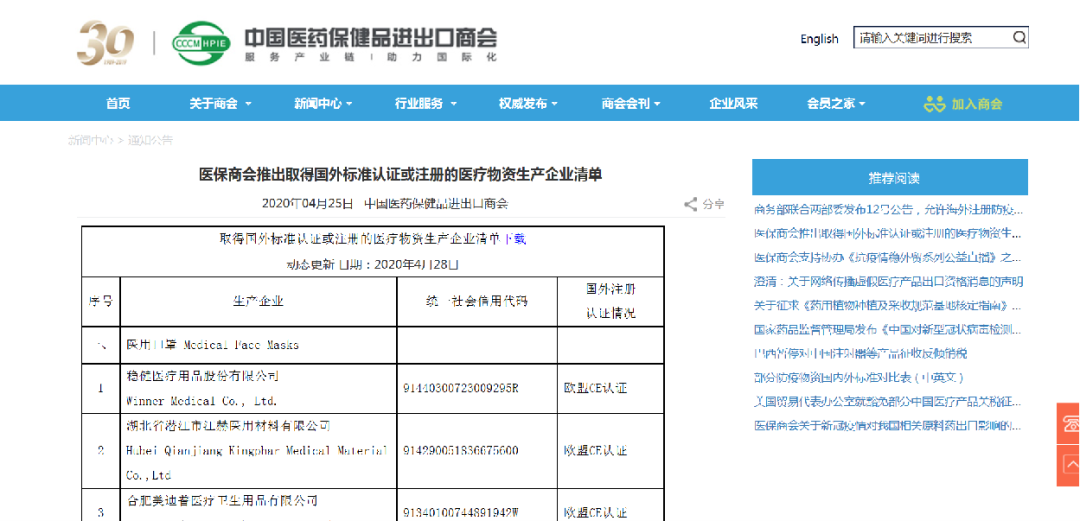Click credit code 91440300723009295R
Screen dimensions: 1080x521
click(461, 388)
